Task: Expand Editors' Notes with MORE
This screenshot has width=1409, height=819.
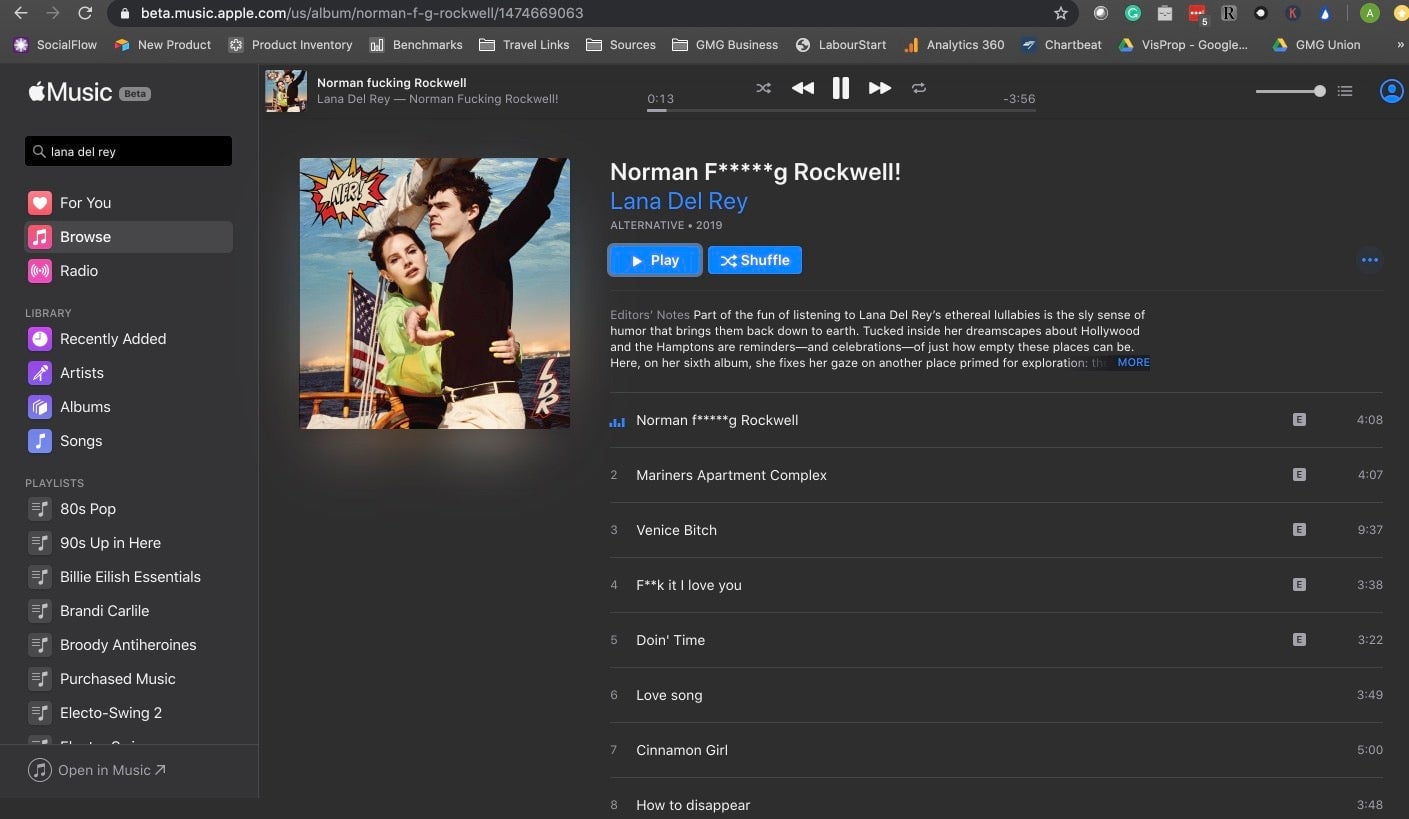Action: tap(1133, 363)
